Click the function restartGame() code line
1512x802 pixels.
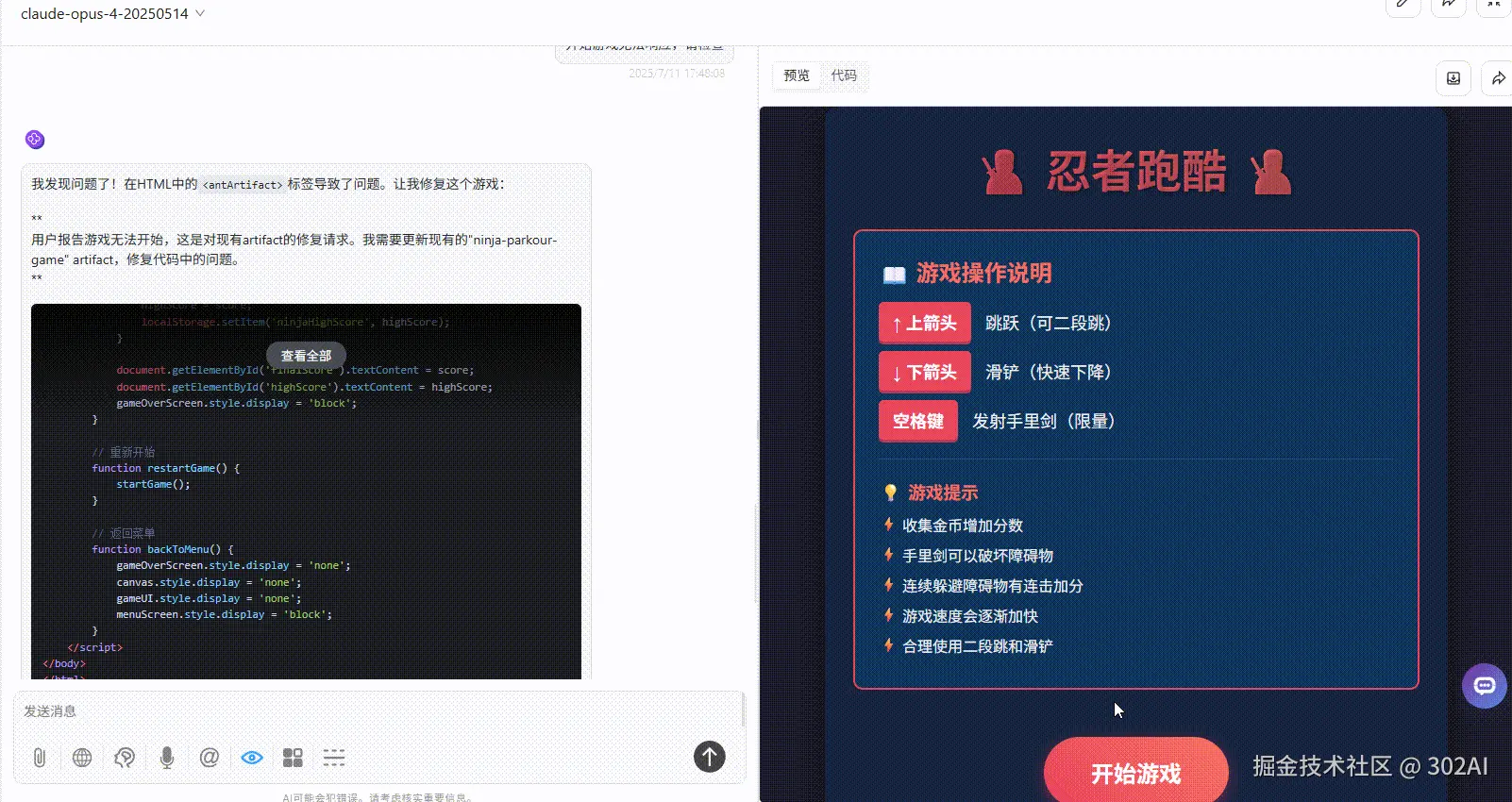point(166,468)
